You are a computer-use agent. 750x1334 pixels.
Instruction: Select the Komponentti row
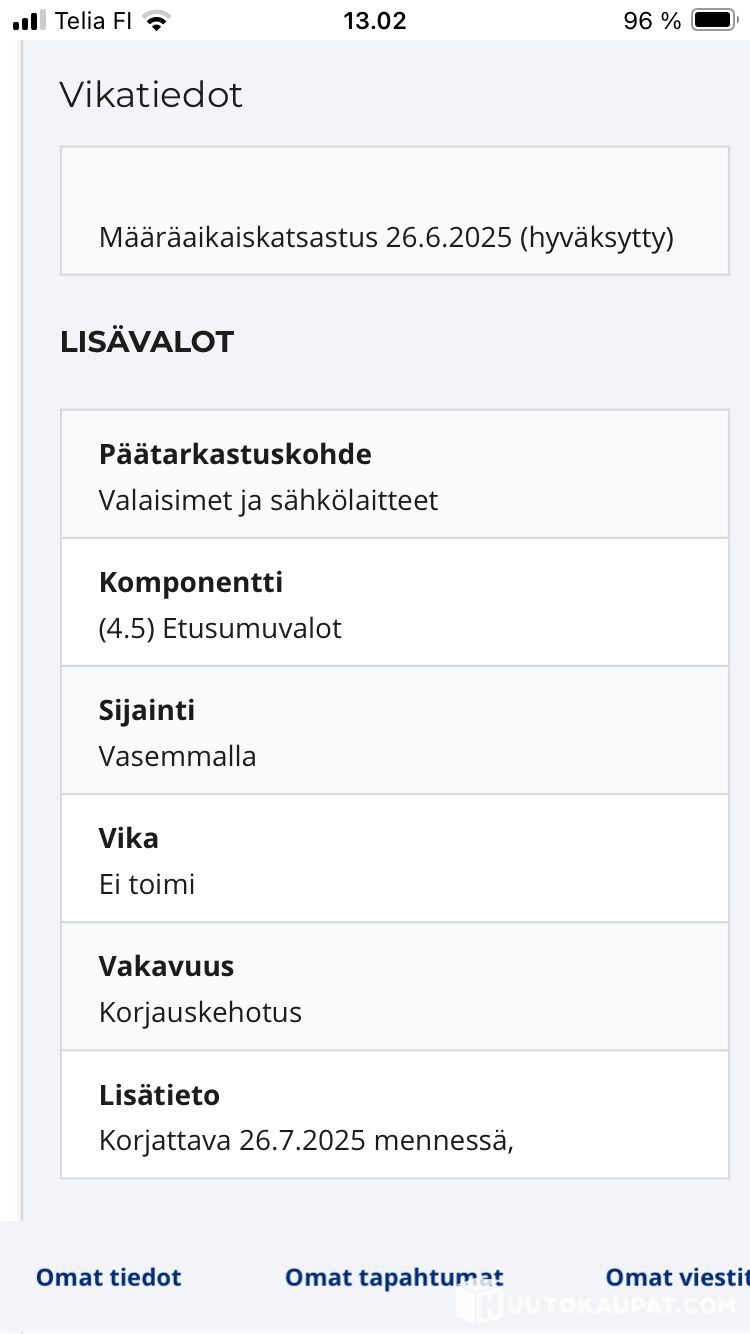coord(395,603)
